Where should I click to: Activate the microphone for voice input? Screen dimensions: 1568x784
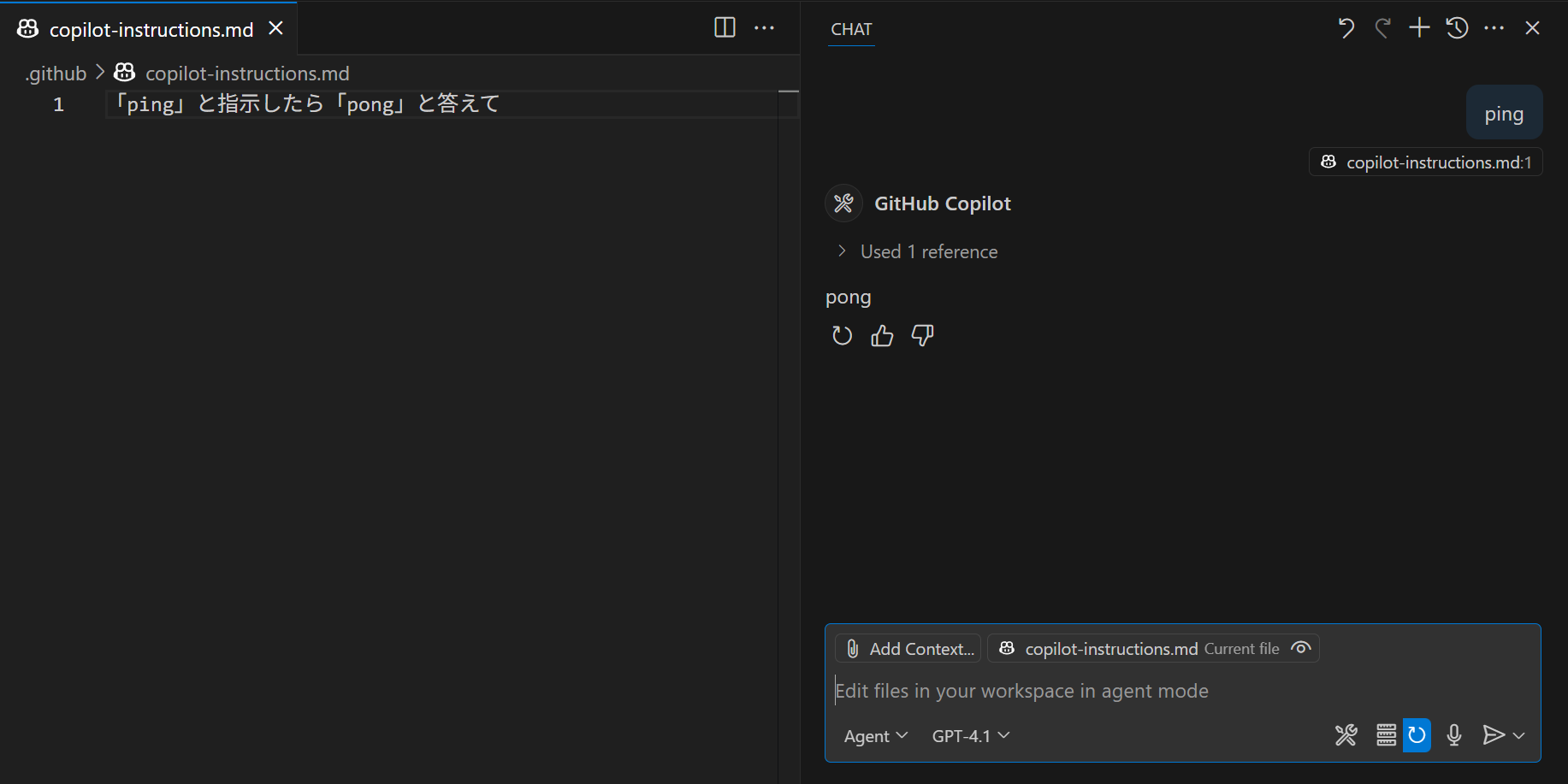pos(1453,735)
